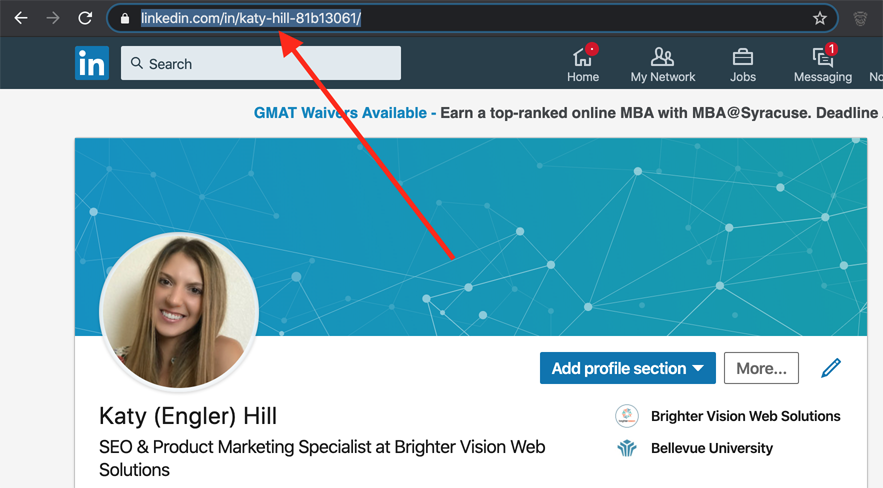This screenshot has height=488, width=883.
Task: Click the shield extension icon
Action: point(859,18)
